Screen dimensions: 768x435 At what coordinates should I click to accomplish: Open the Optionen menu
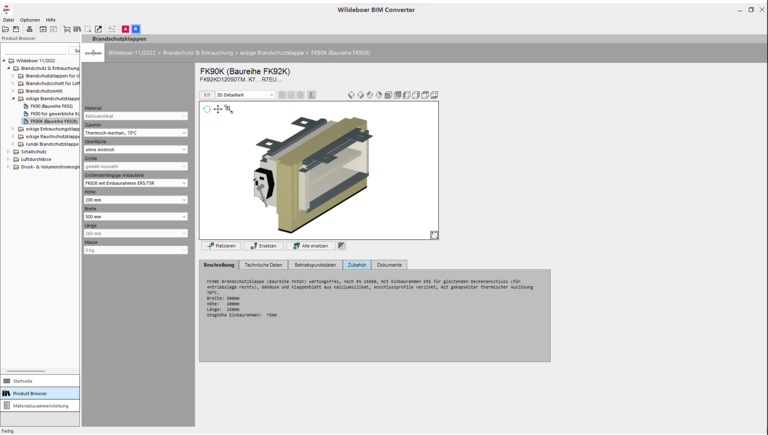pos(30,20)
